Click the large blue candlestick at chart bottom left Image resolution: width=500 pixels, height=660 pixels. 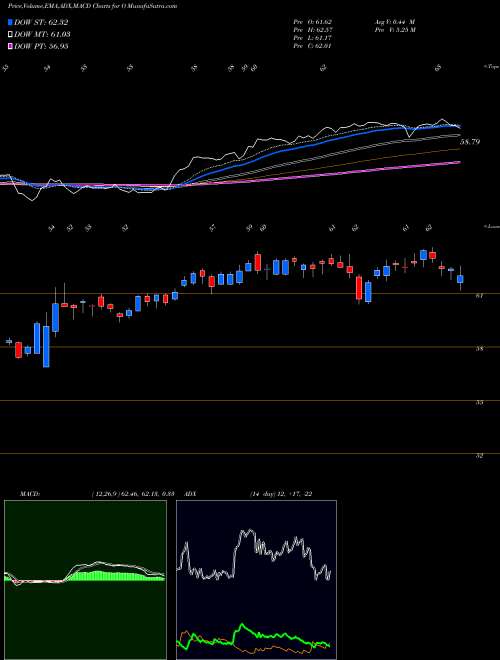point(46,346)
